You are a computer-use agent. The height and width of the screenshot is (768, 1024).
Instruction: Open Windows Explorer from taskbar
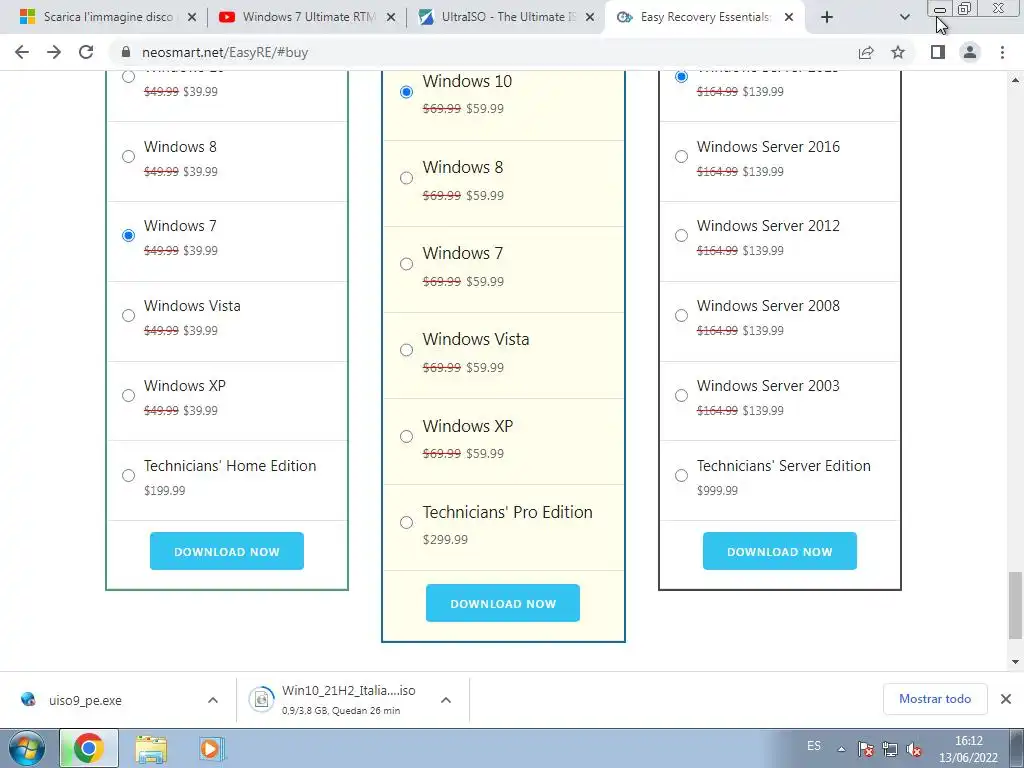coord(151,749)
